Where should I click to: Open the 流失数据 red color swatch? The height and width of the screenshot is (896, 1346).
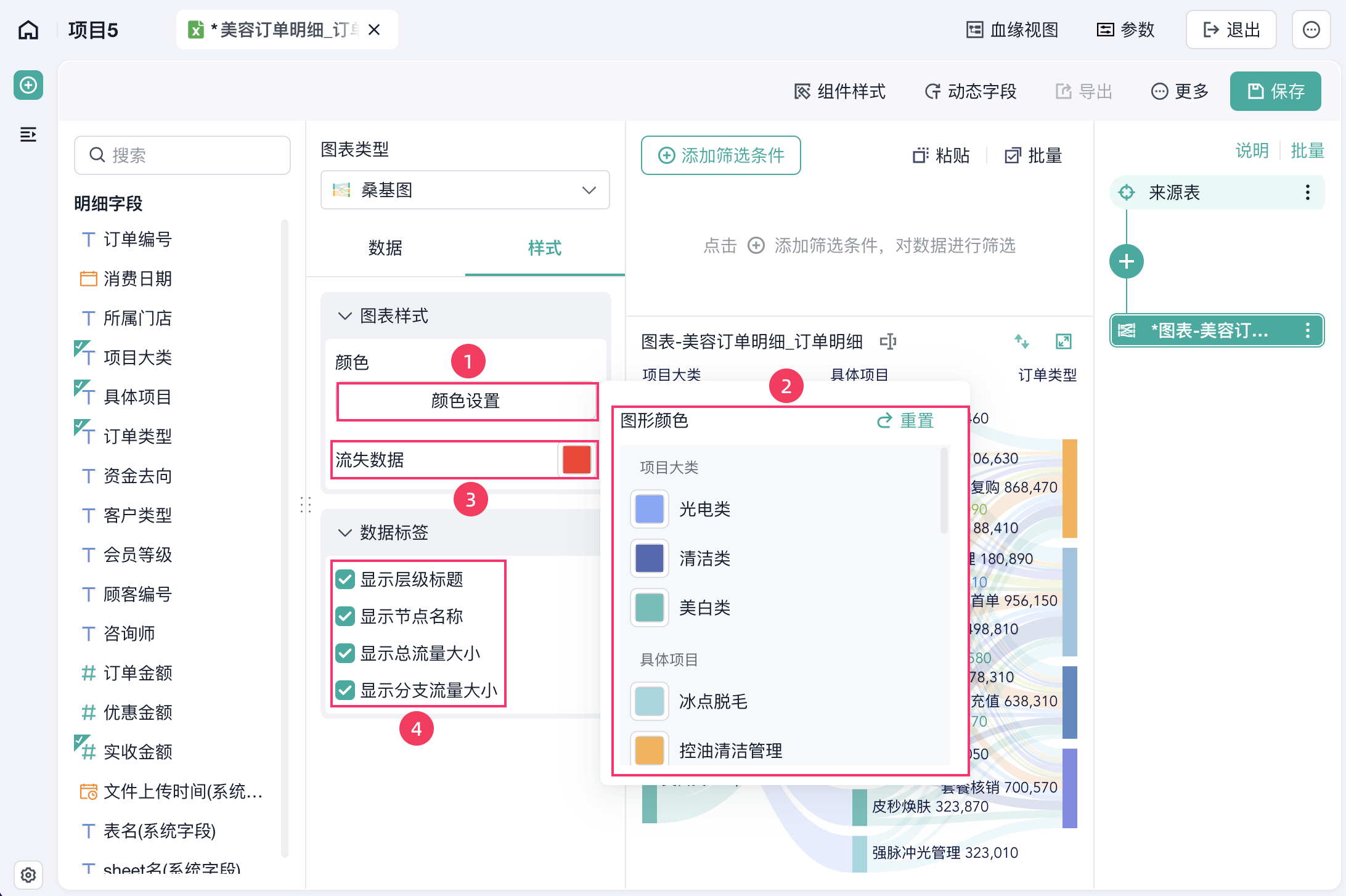[577, 460]
